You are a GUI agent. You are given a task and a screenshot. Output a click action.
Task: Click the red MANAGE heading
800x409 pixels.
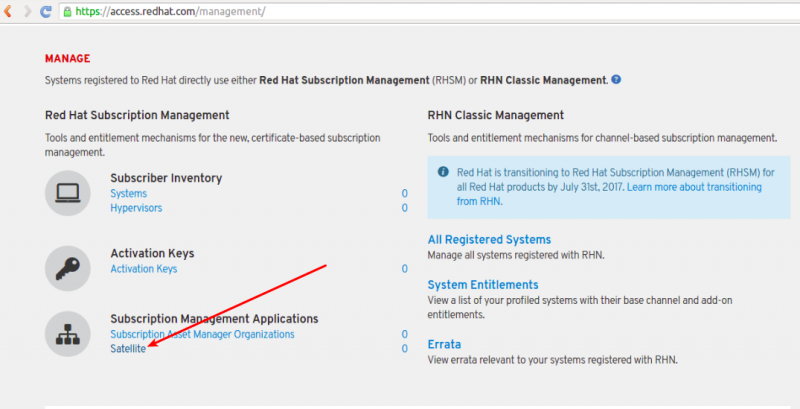coord(67,59)
